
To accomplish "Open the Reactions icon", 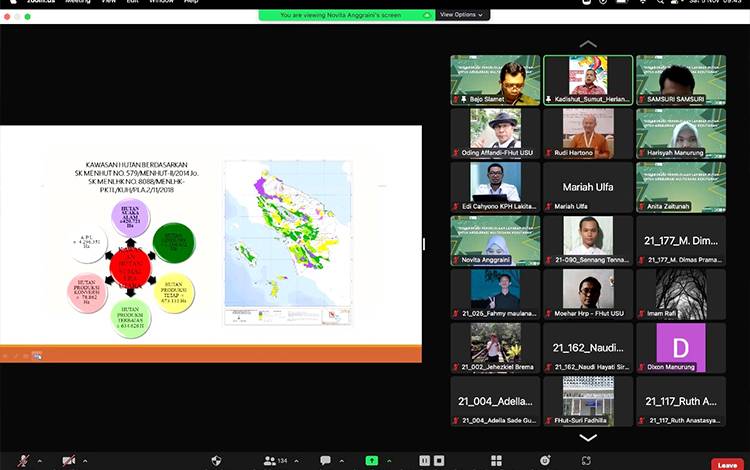I will point(545,460).
